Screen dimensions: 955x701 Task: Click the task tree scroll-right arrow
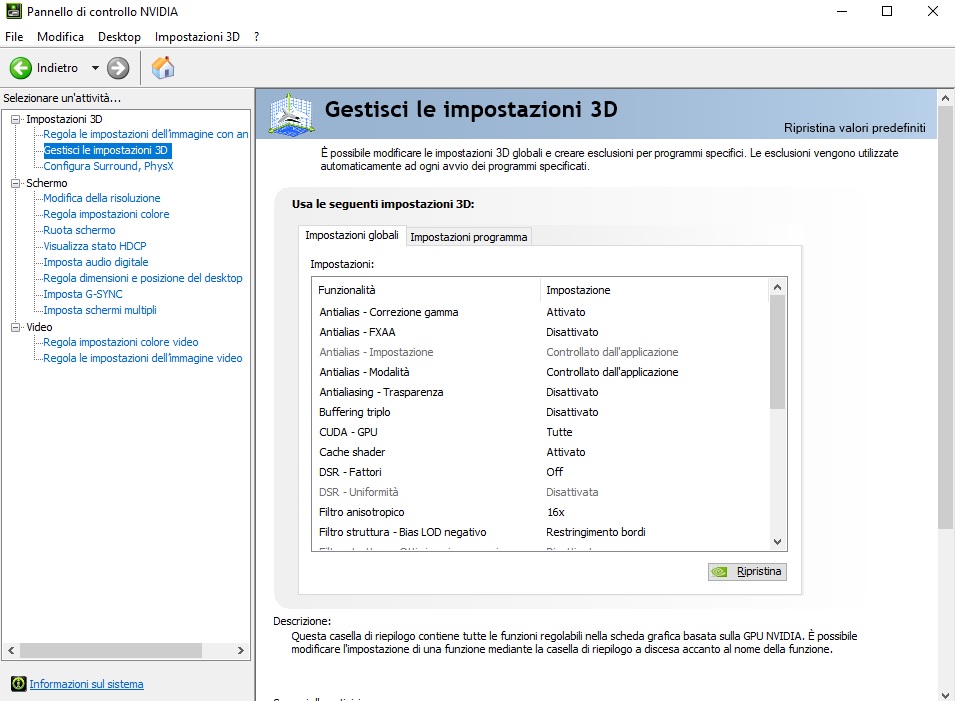pos(241,650)
